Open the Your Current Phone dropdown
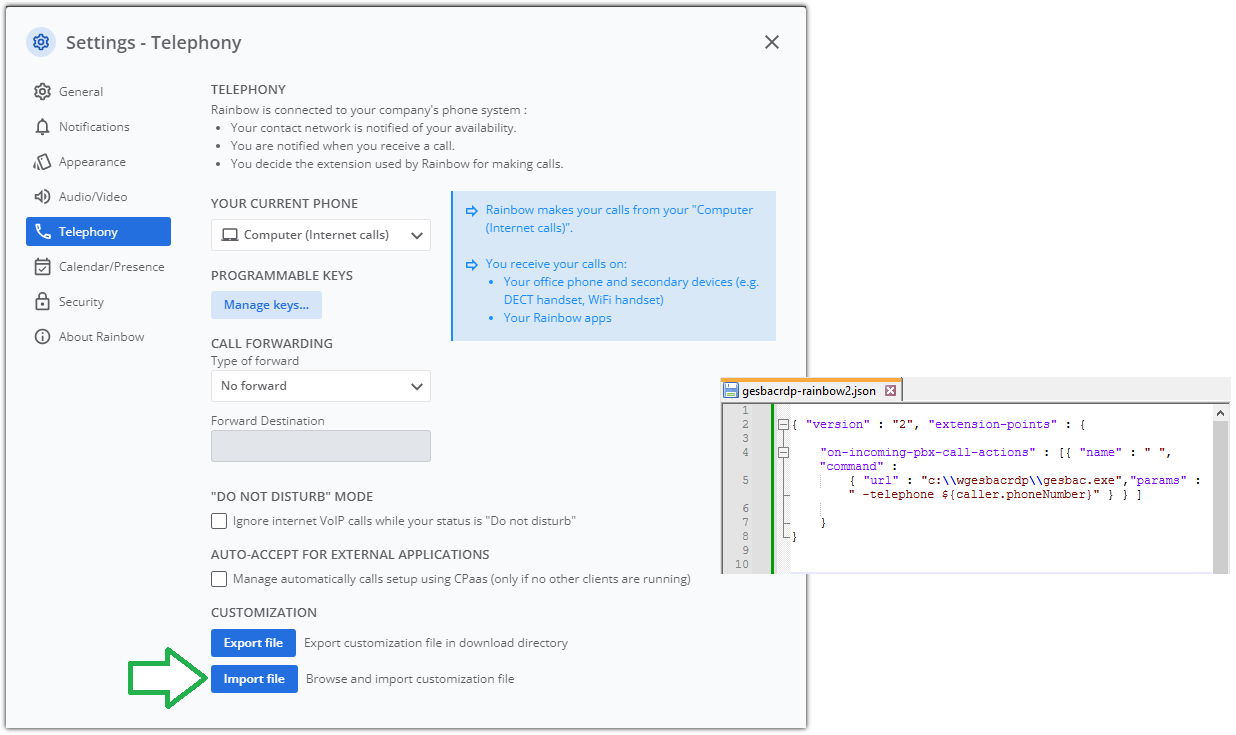The image size is (1236, 735). click(320, 235)
